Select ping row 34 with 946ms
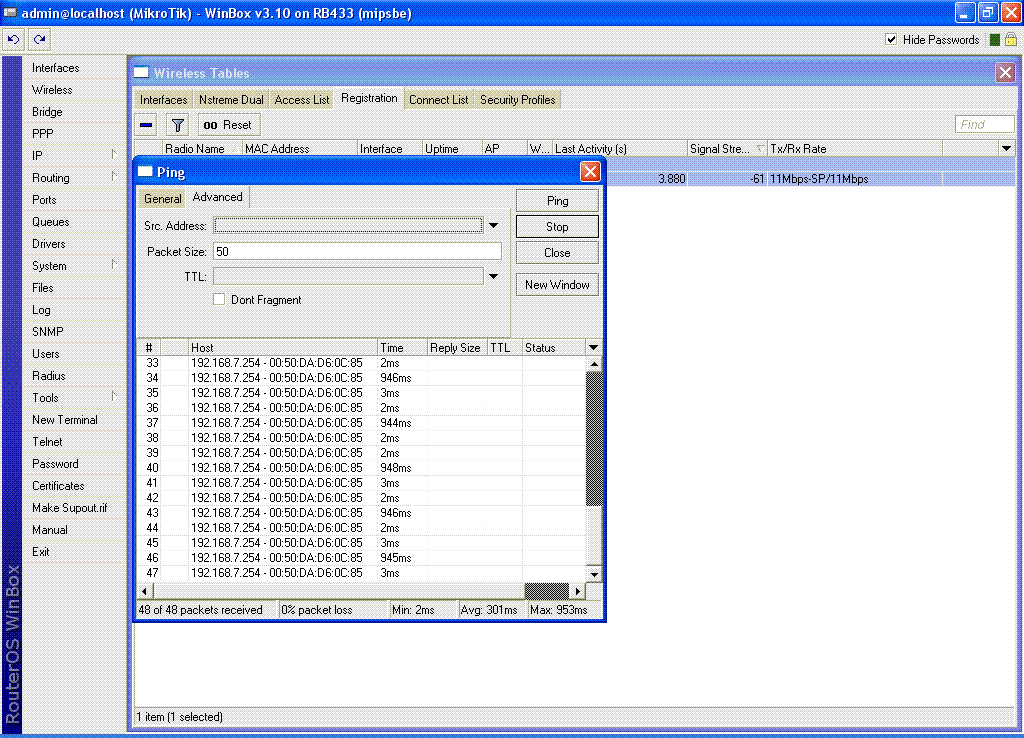The height and width of the screenshot is (738, 1024). point(361,377)
